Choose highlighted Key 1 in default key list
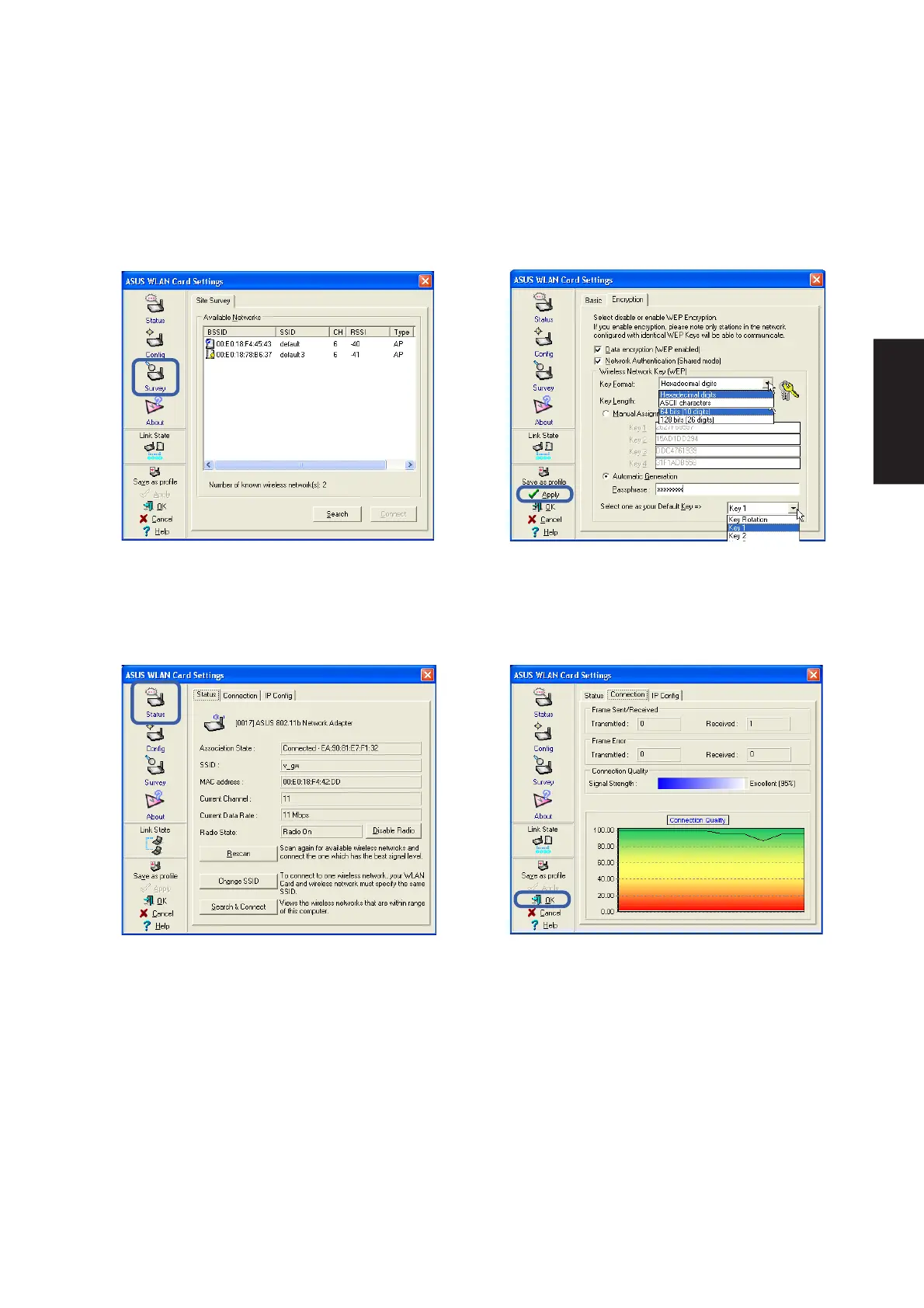 (x=762, y=527)
